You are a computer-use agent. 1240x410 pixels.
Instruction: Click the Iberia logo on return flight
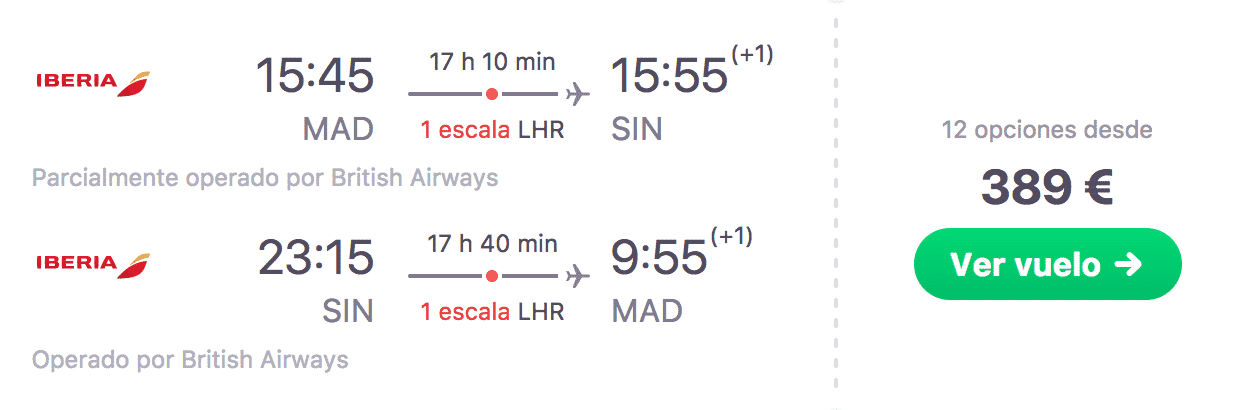(92, 264)
